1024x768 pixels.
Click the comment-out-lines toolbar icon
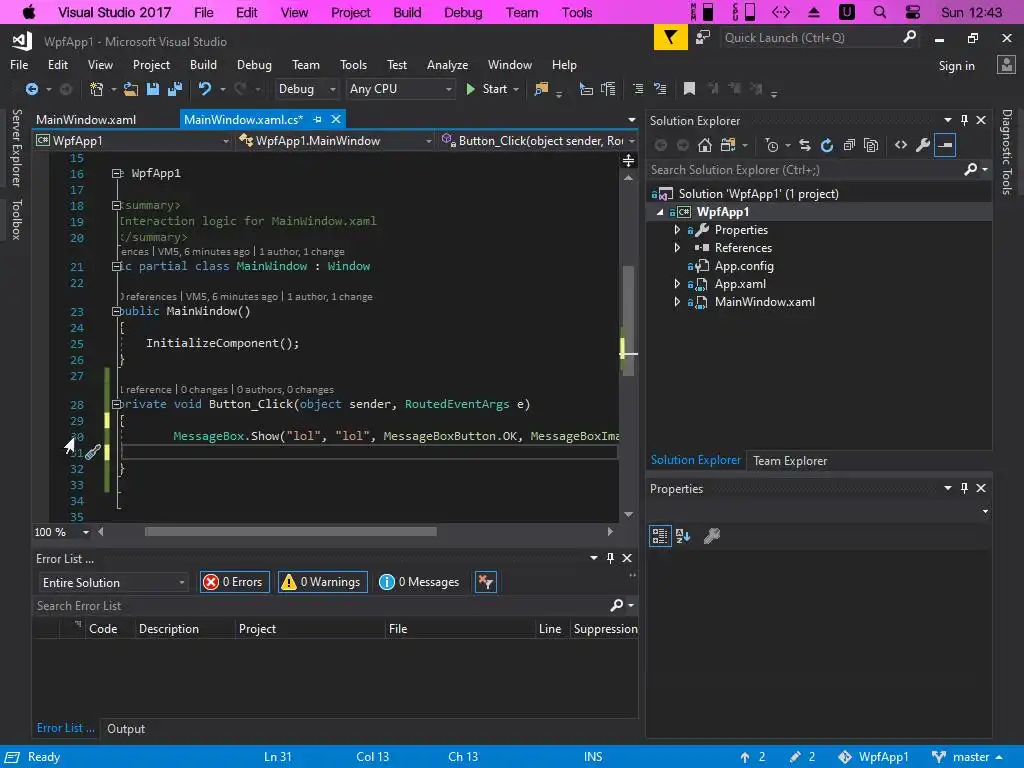click(638, 89)
